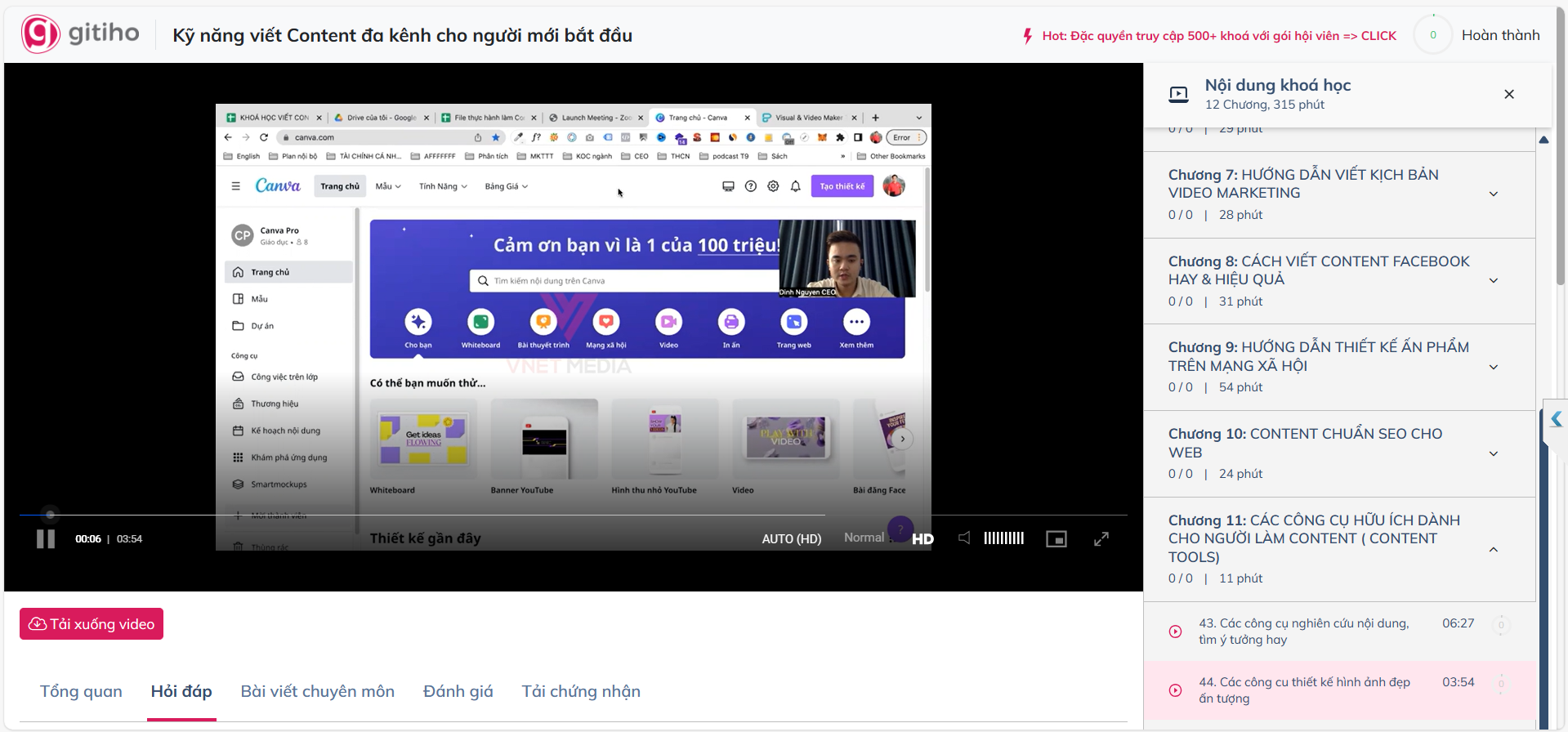This screenshot has height=732, width=1568.
Task: Adjust the video volume bars
Action: tap(1004, 538)
